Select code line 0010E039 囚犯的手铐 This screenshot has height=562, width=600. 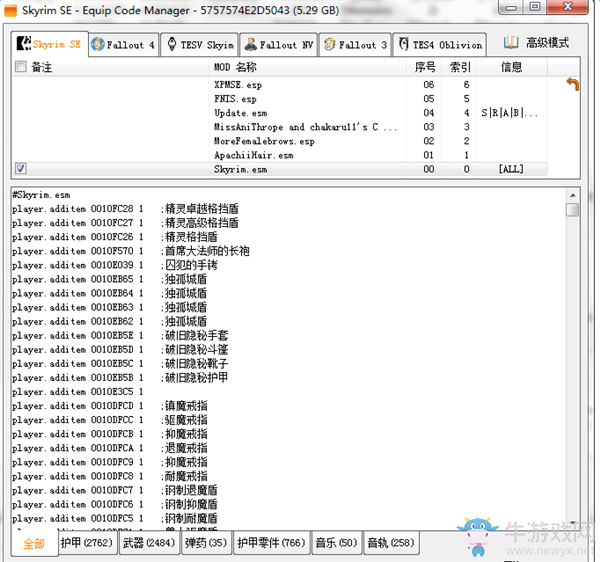(115, 266)
